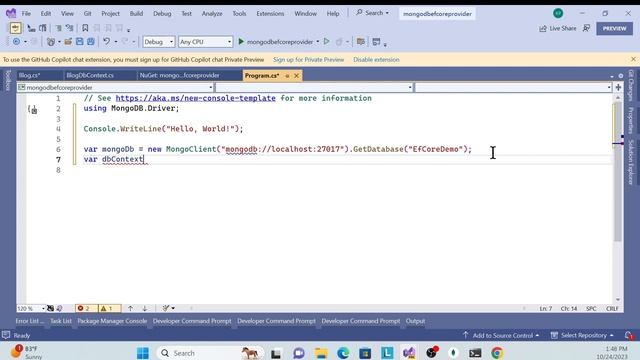Click Sign up for Private Preview link
Screen dimensions: 640x360
[x=309, y=60]
